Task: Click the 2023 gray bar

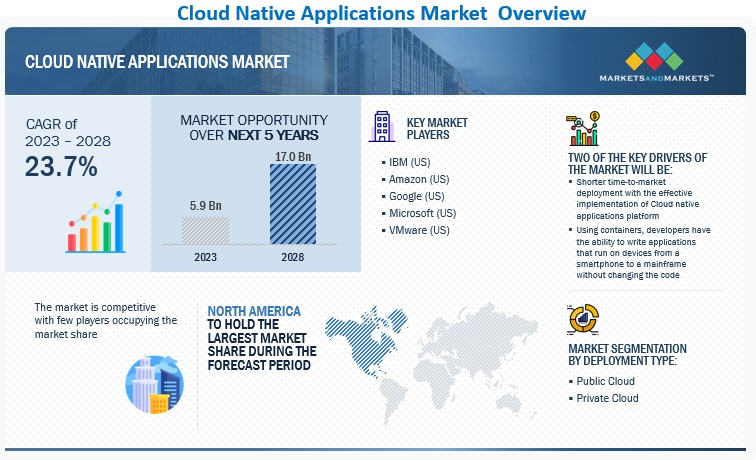Action: [204, 230]
